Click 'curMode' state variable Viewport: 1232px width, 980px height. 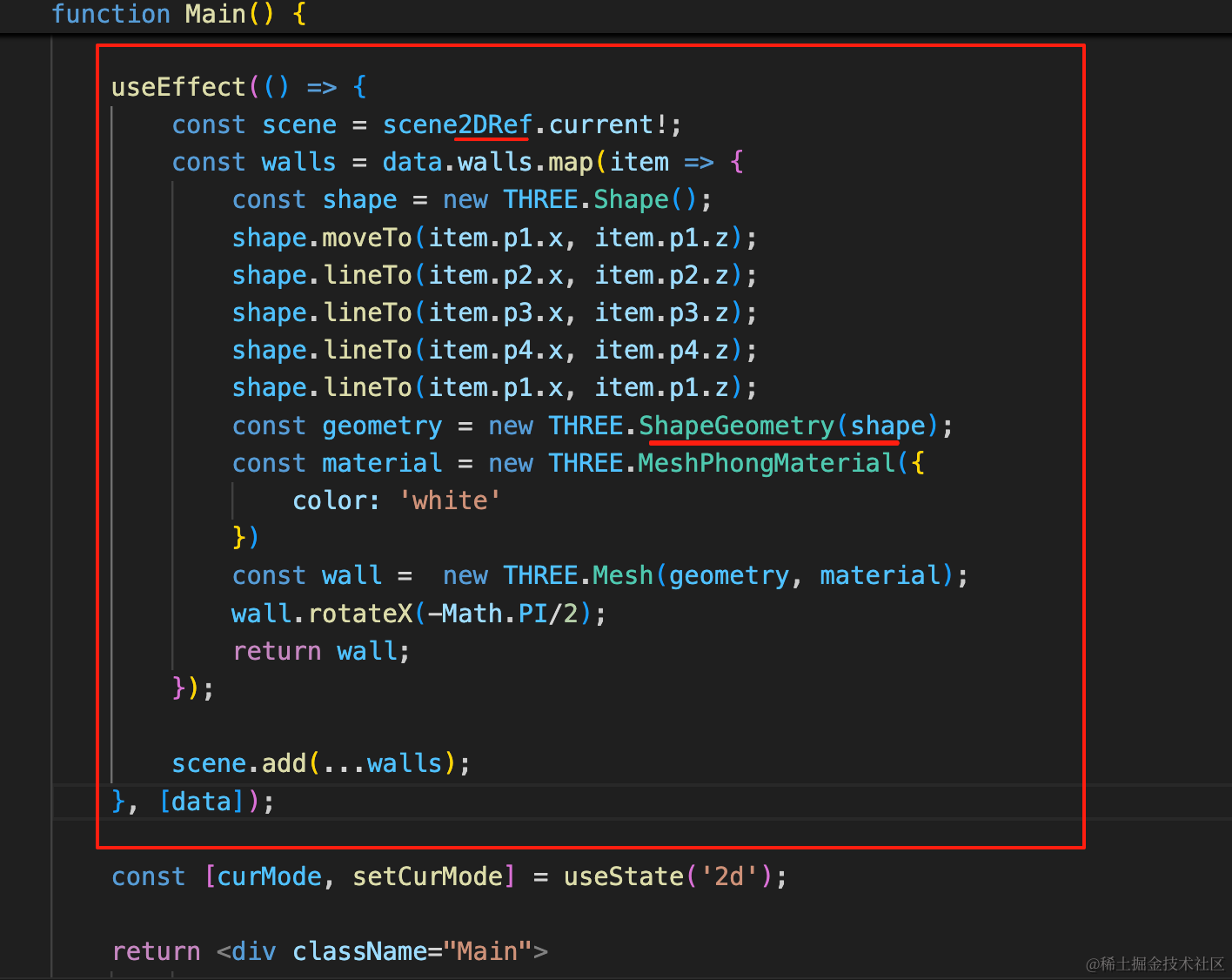coord(269,876)
